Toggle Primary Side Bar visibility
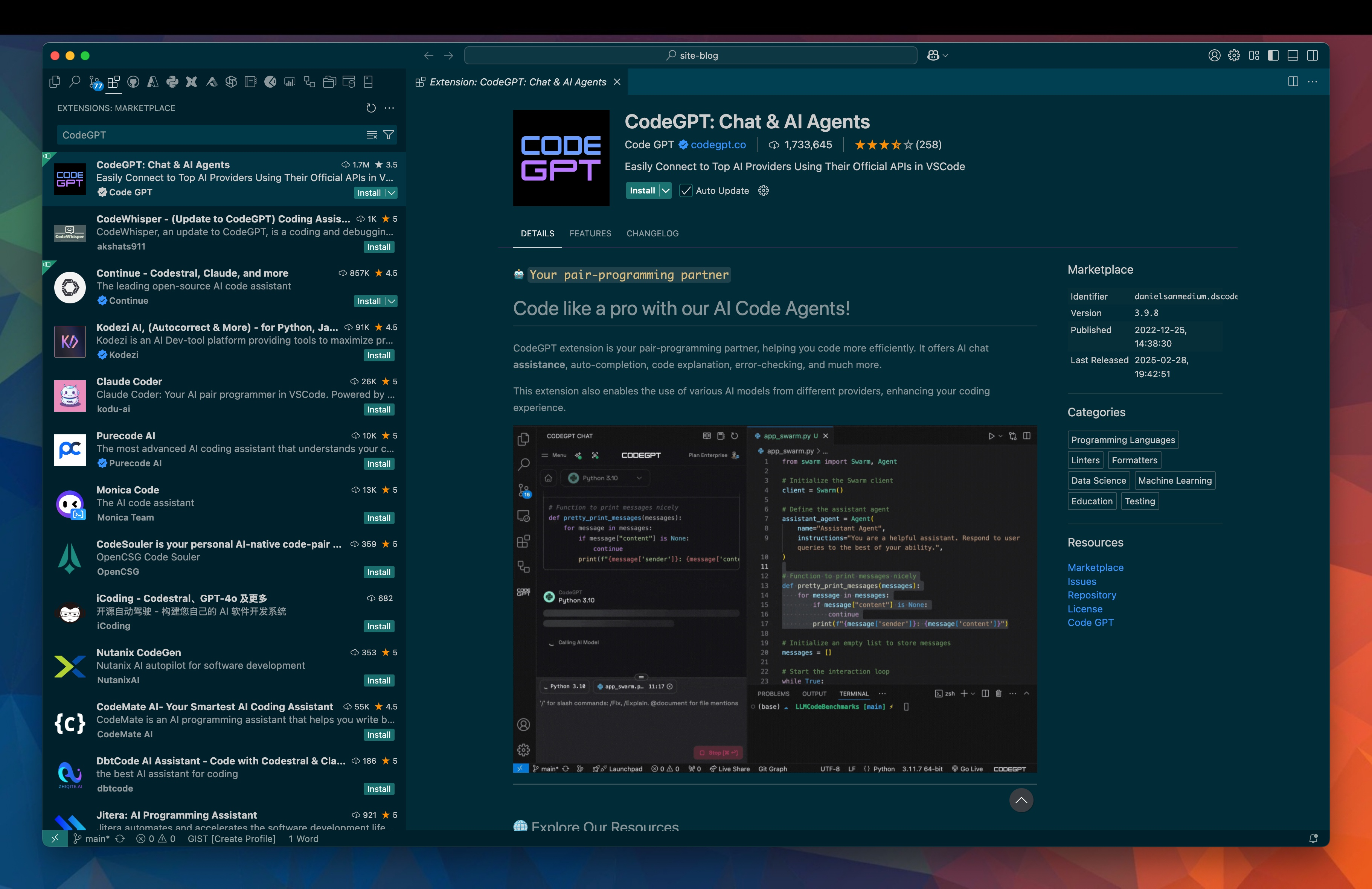The height and width of the screenshot is (889, 1372). [x=1273, y=55]
